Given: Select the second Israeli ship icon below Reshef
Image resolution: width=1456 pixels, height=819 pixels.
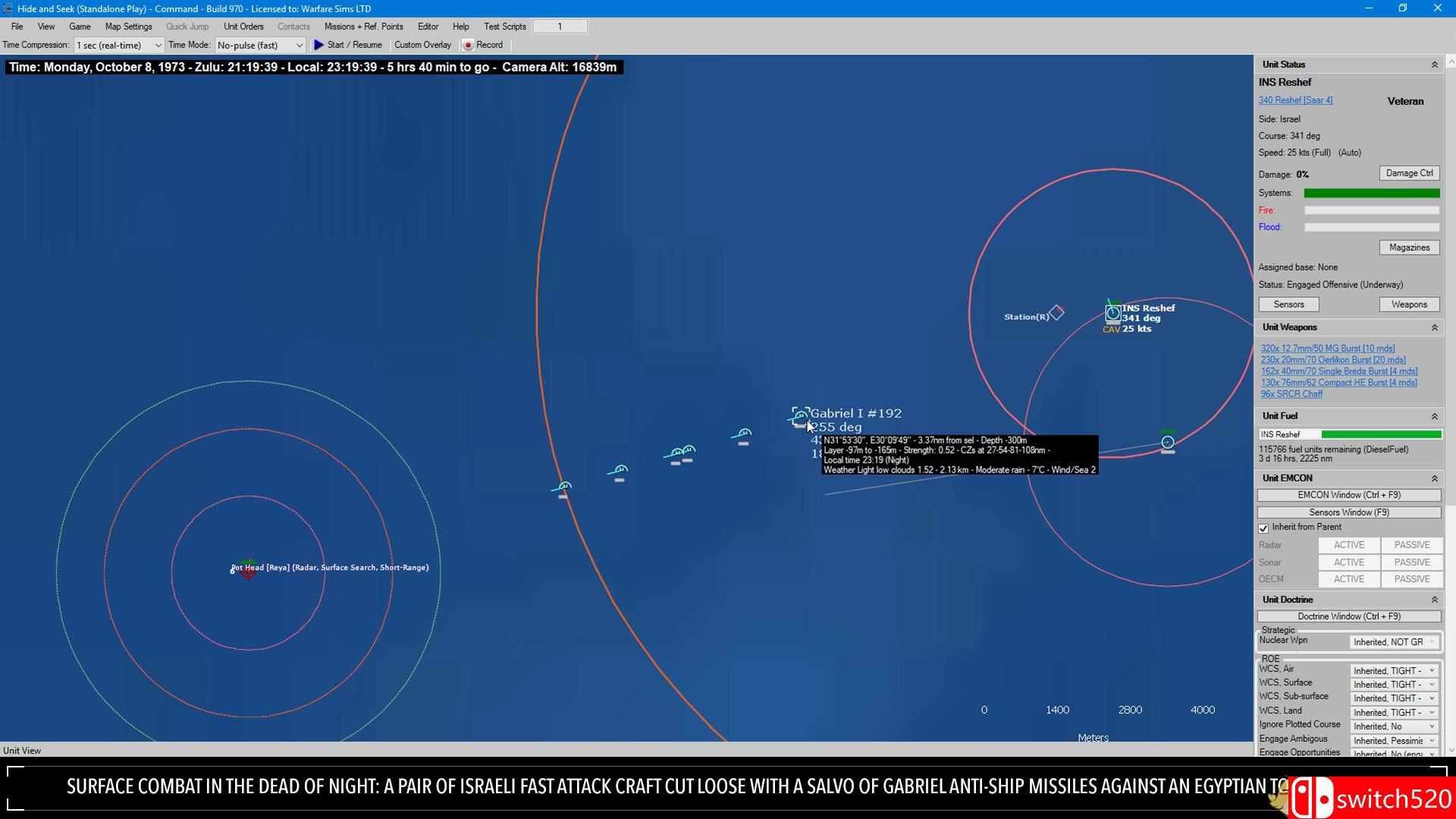Looking at the screenshot, I should 1168,442.
